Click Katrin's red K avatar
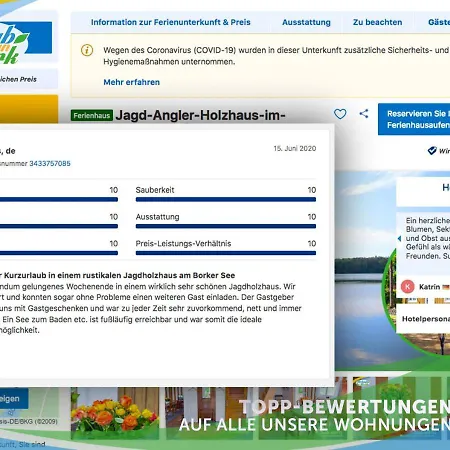This screenshot has height=450, width=450. tap(407, 287)
